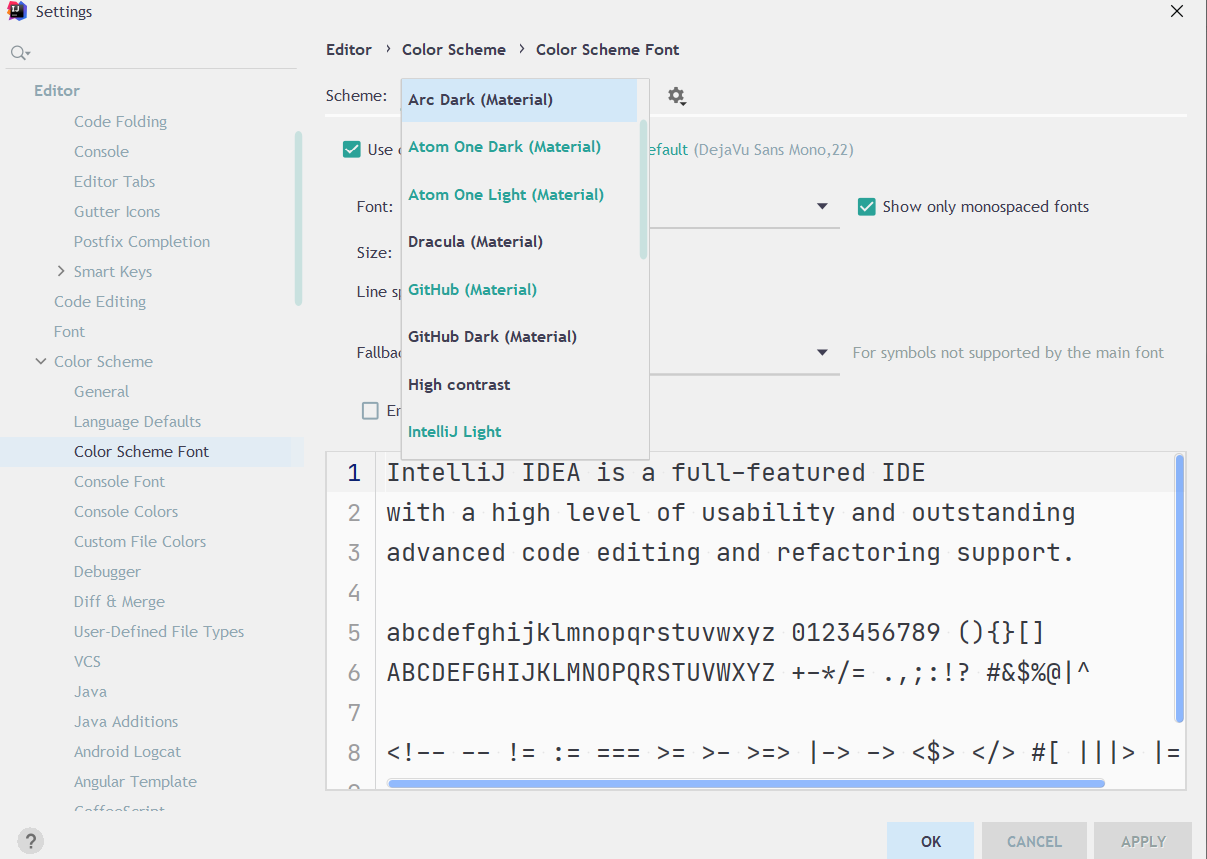
Task: Click the preview vertical scrollbar
Action: (x=1180, y=588)
